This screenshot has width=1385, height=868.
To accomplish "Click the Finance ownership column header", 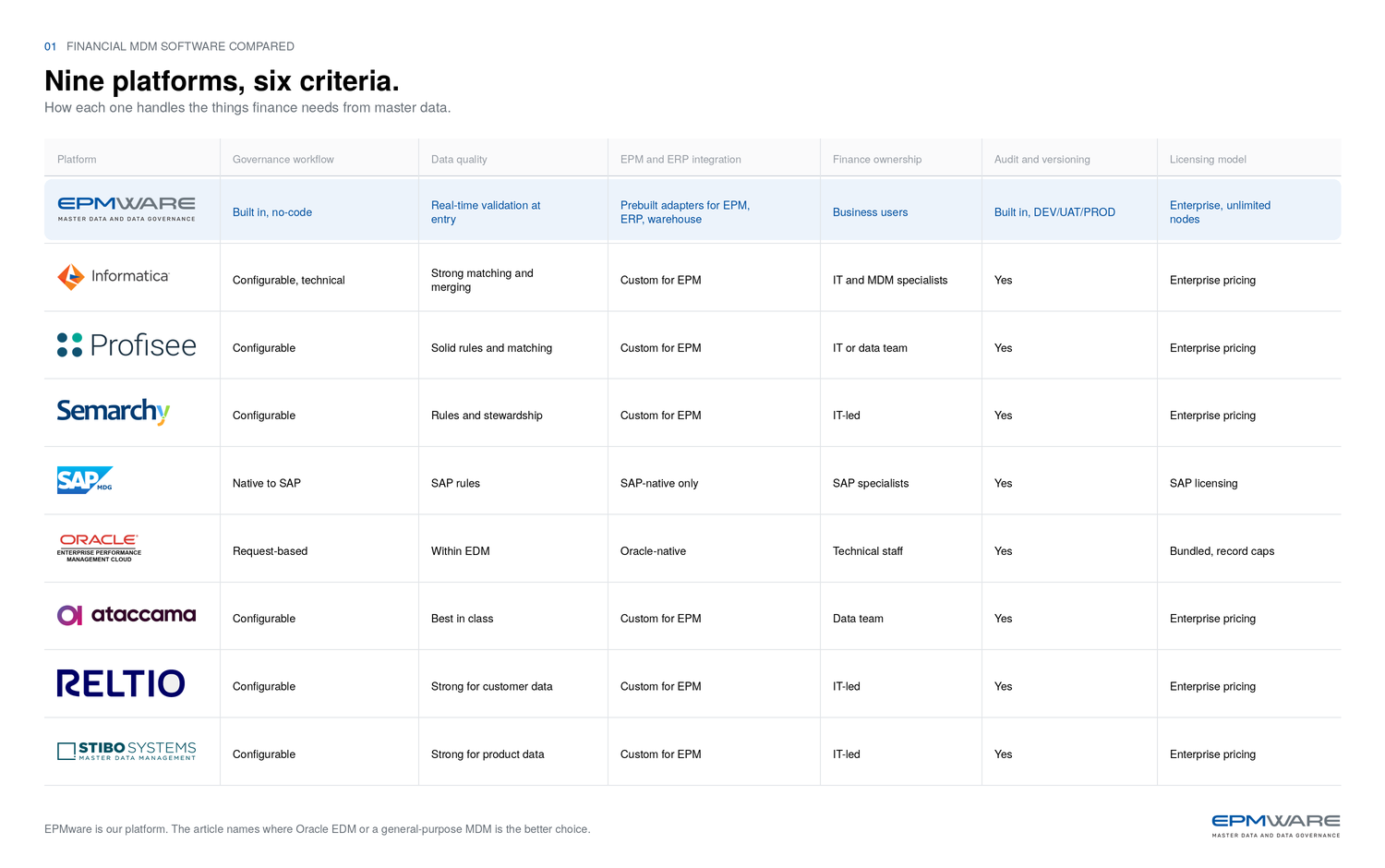I will click(x=877, y=159).
